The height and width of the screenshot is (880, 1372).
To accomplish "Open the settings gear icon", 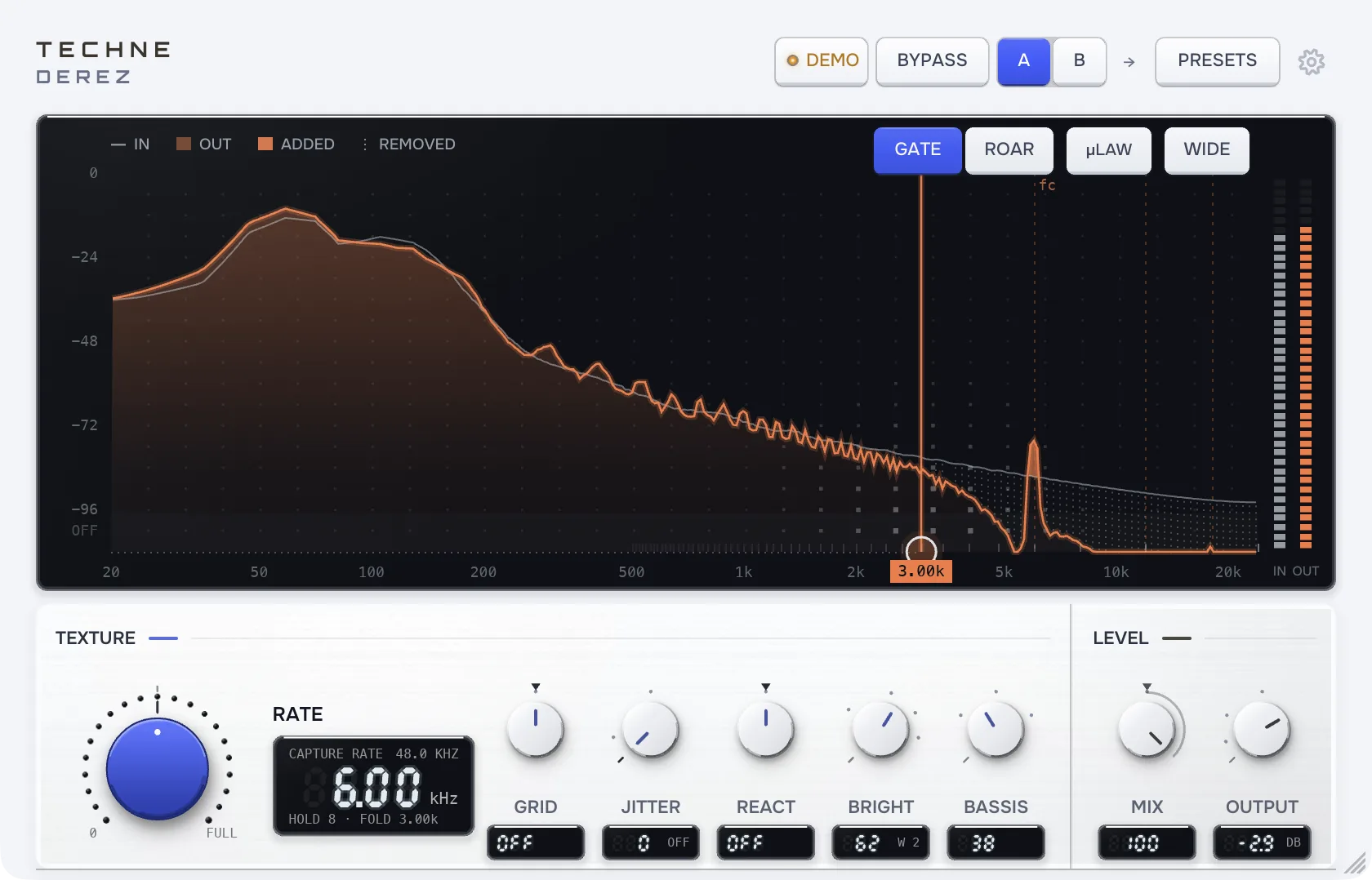I will (1312, 62).
